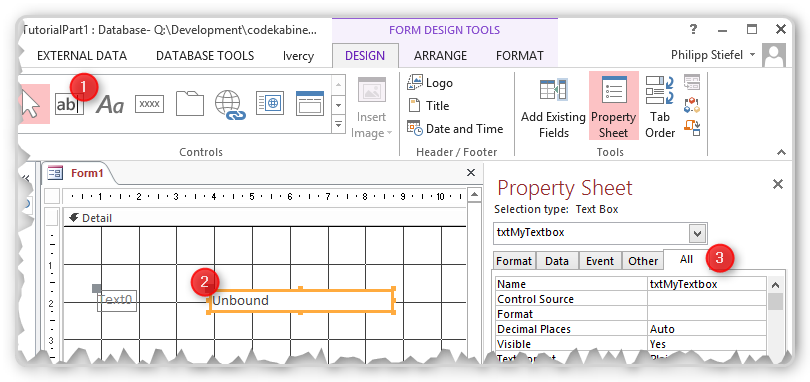Open the Tab Order dialog
This screenshot has height=382, width=810.
click(660, 108)
